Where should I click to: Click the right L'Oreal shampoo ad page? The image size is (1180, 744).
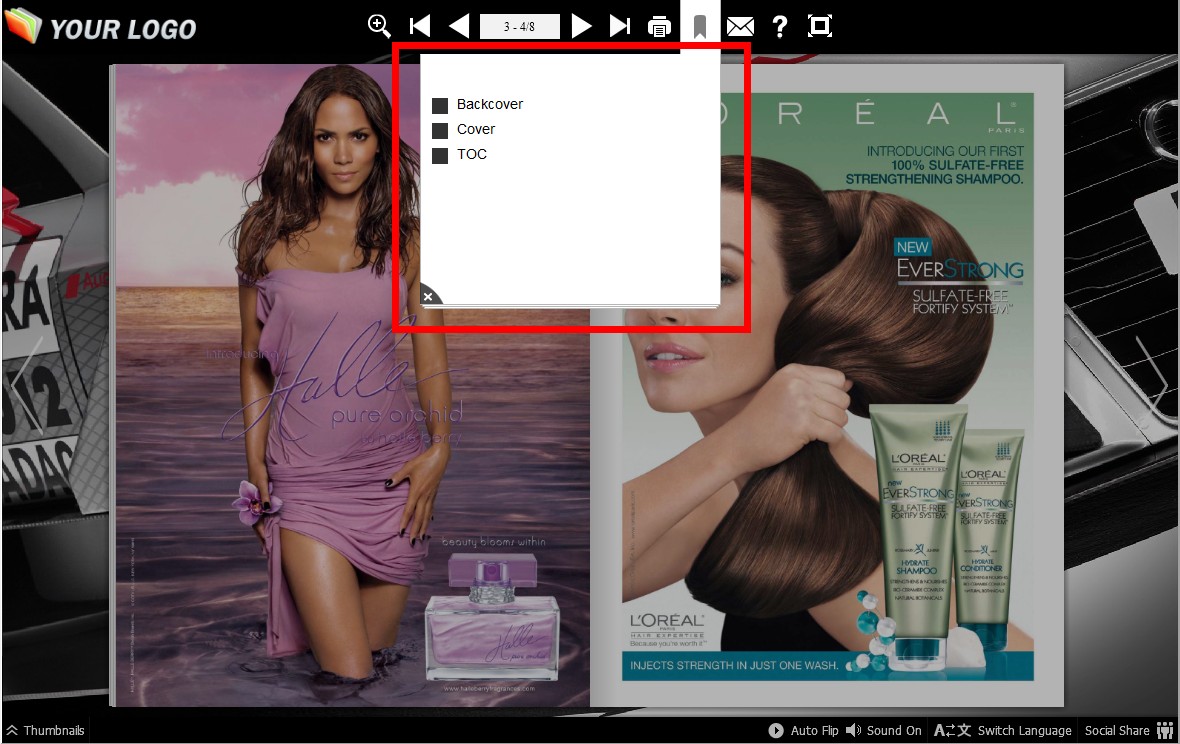tap(828, 385)
